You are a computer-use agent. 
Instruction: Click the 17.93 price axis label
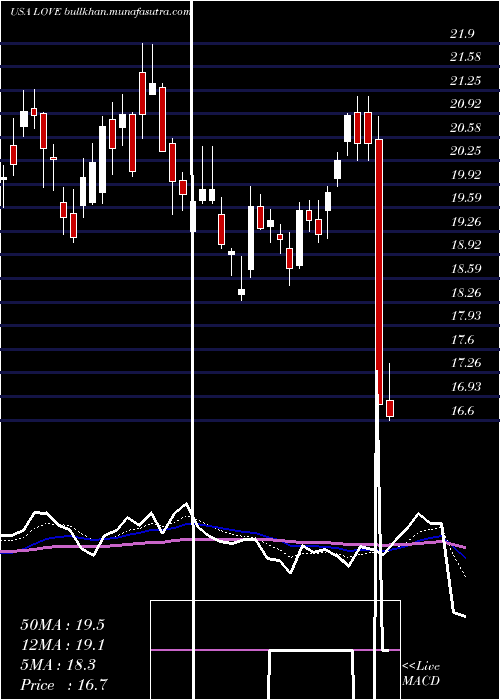[466, 316]
